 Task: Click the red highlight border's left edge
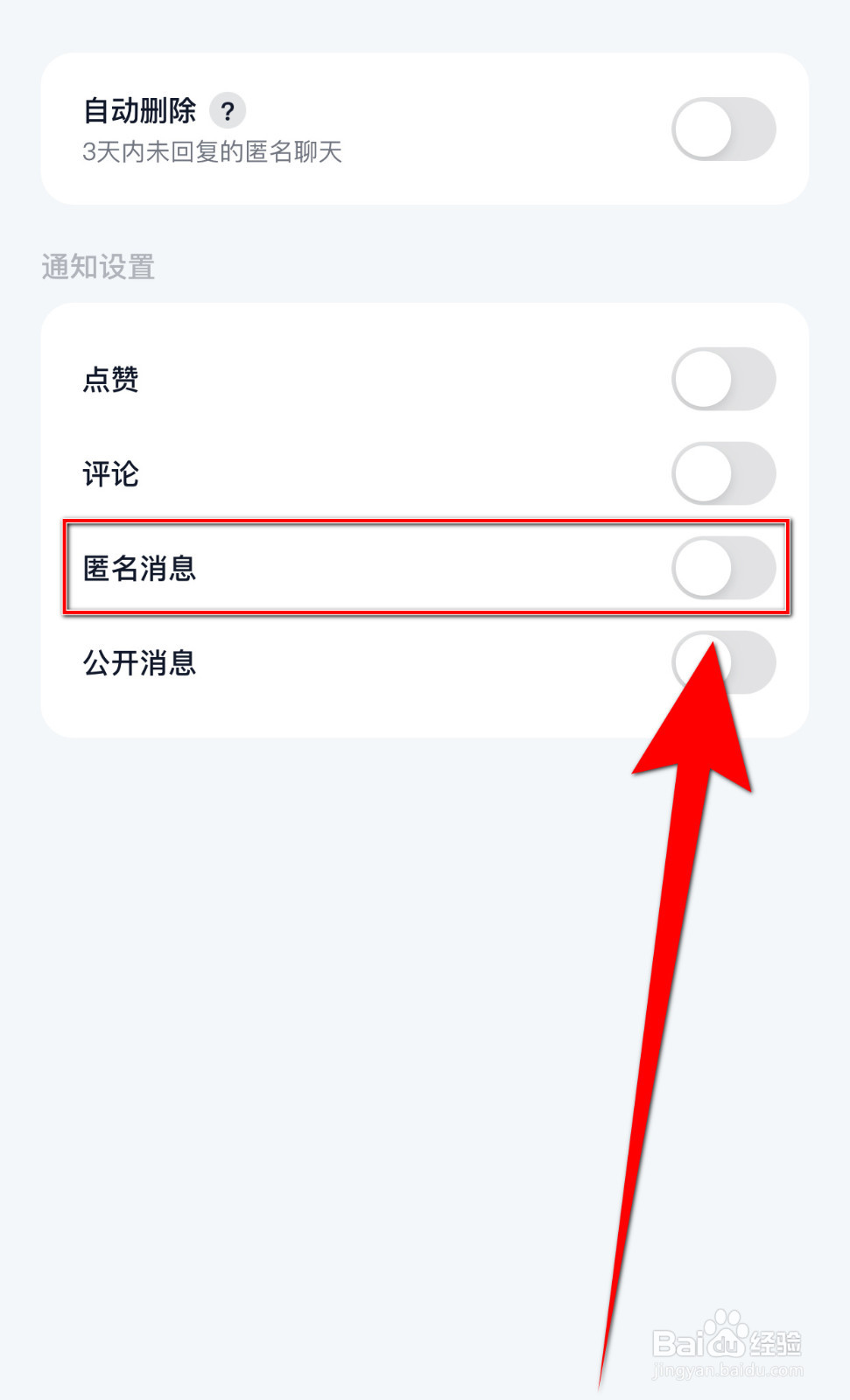pos(66,567)
